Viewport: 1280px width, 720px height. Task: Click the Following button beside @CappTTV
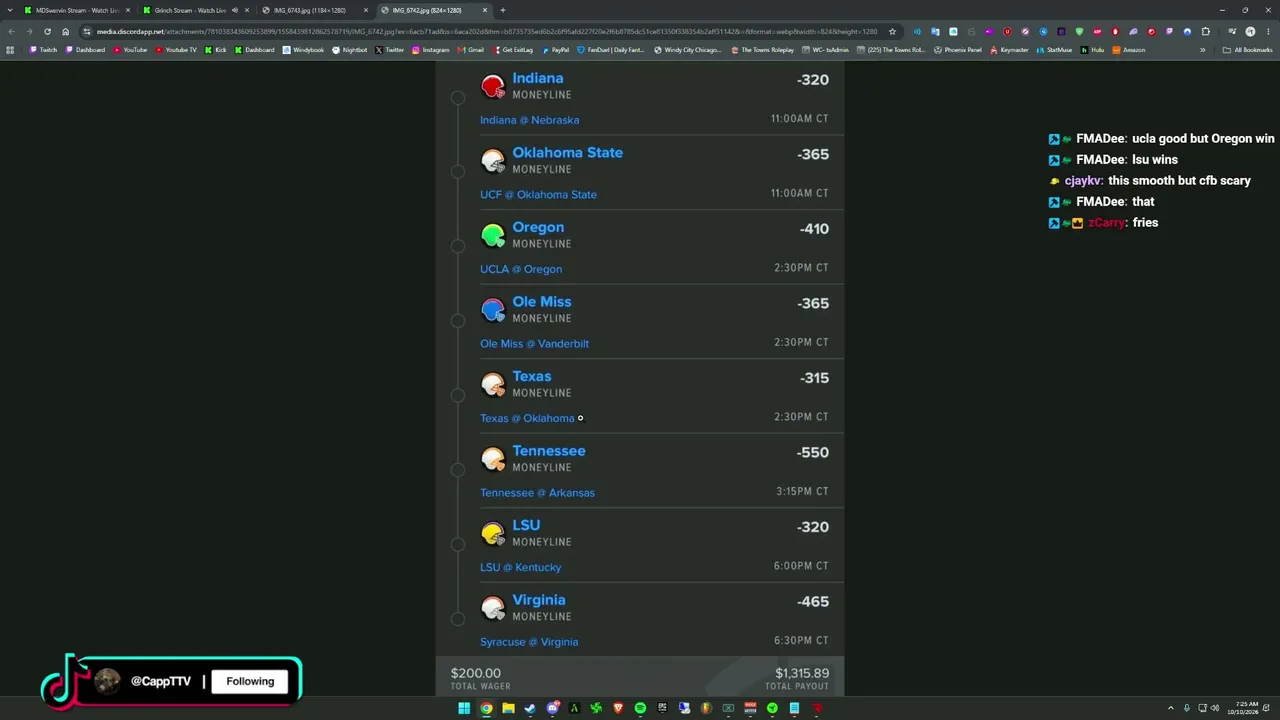(x=250, y=681)
